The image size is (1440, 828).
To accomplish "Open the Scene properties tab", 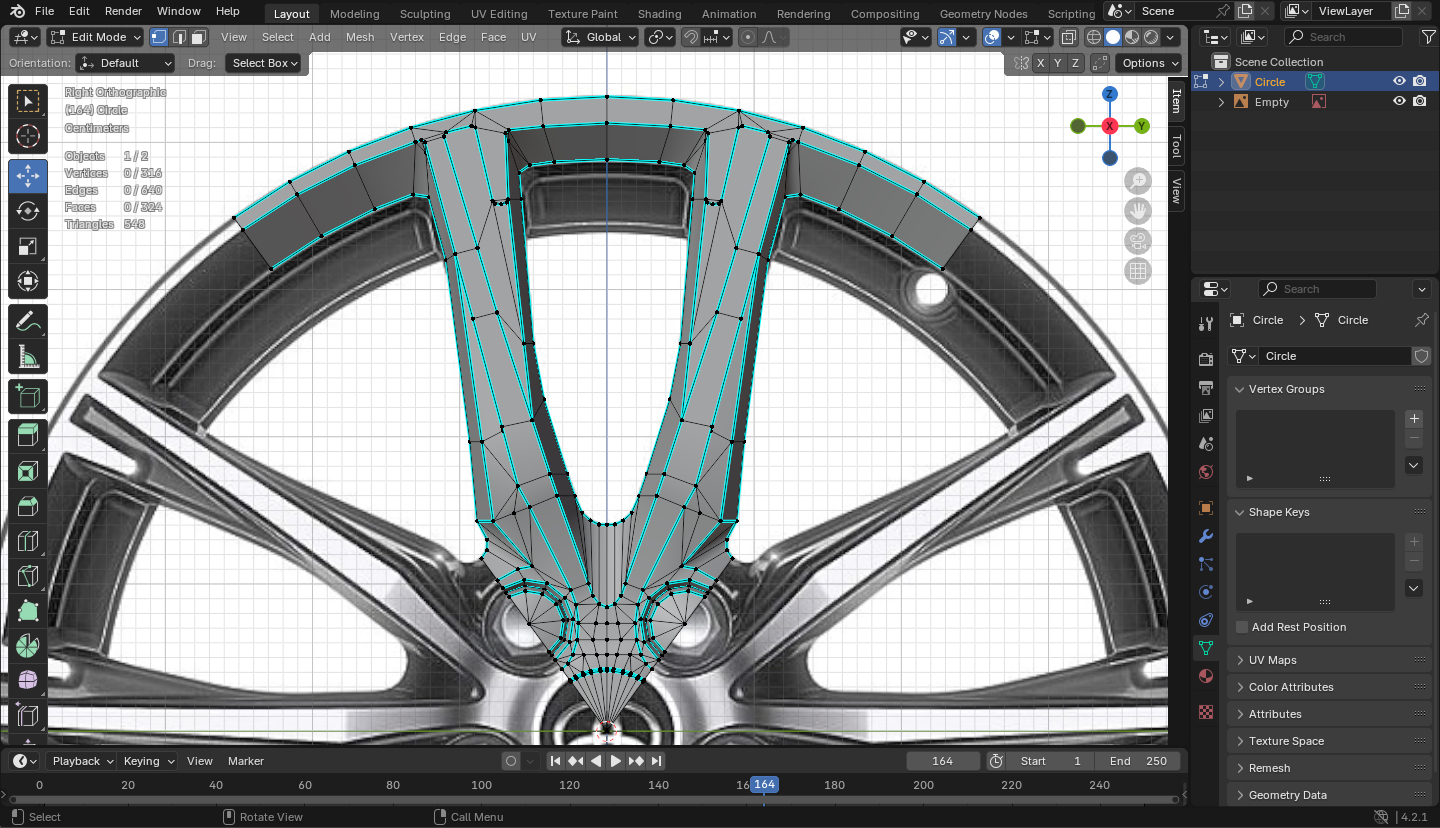I will [x=1206, y=443].
